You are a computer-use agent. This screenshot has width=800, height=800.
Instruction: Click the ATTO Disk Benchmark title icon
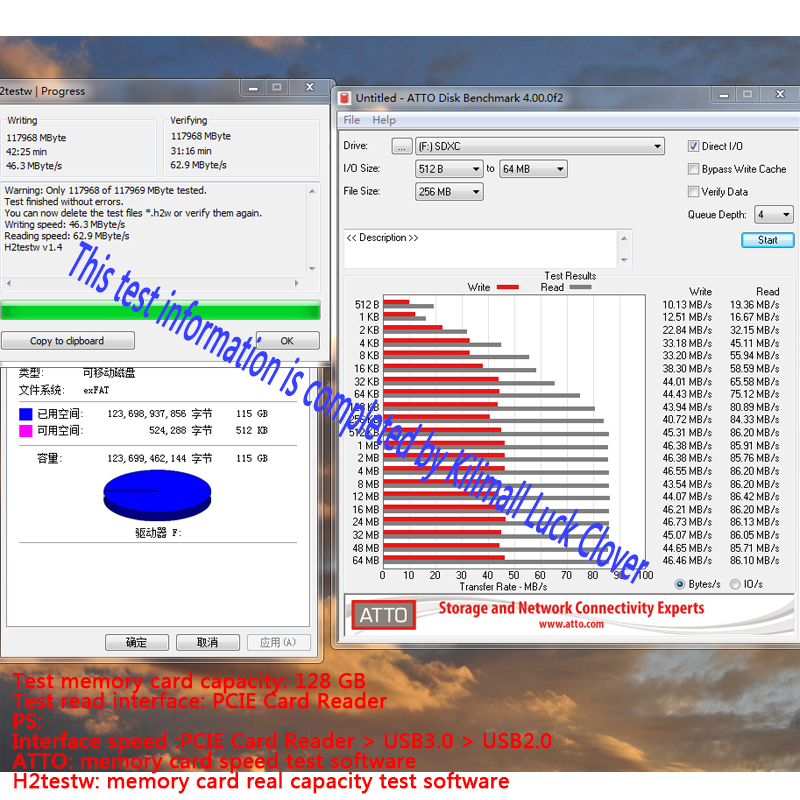point(345,97)
